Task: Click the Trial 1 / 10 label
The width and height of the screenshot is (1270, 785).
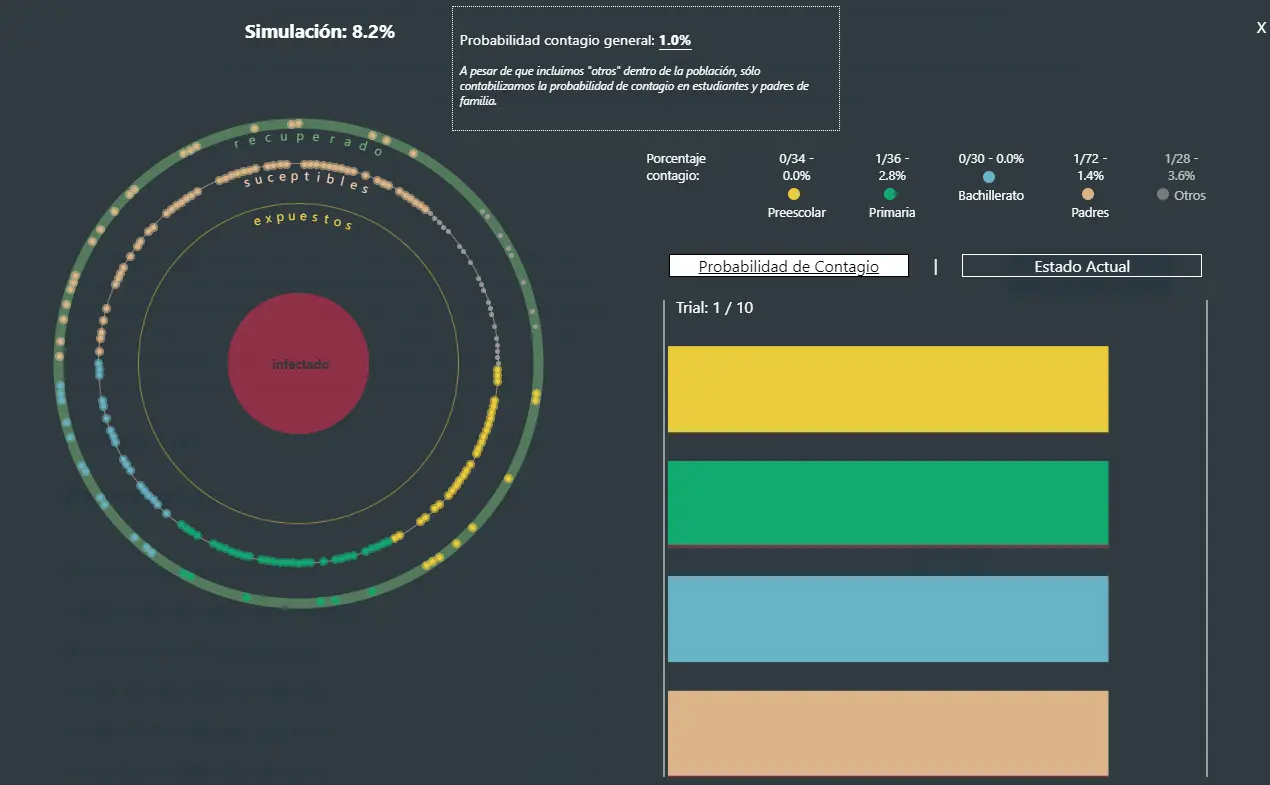Action: coord(715,308)
